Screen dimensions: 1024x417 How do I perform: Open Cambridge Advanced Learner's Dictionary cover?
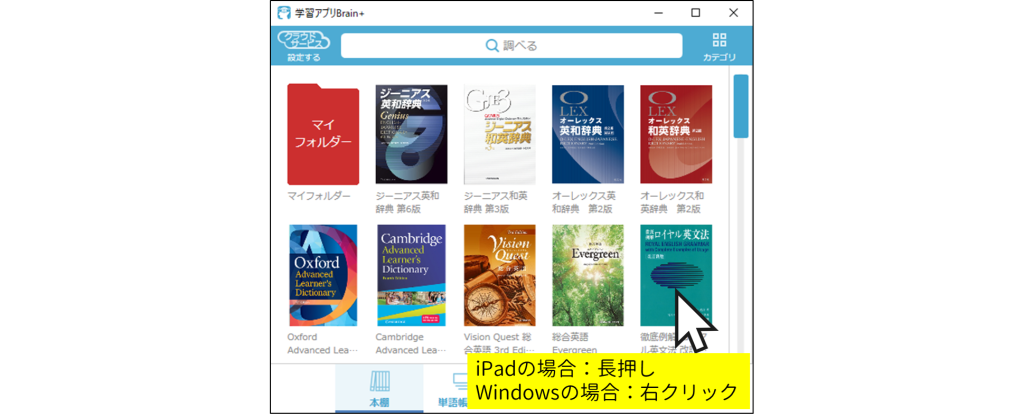click(411, 275)
